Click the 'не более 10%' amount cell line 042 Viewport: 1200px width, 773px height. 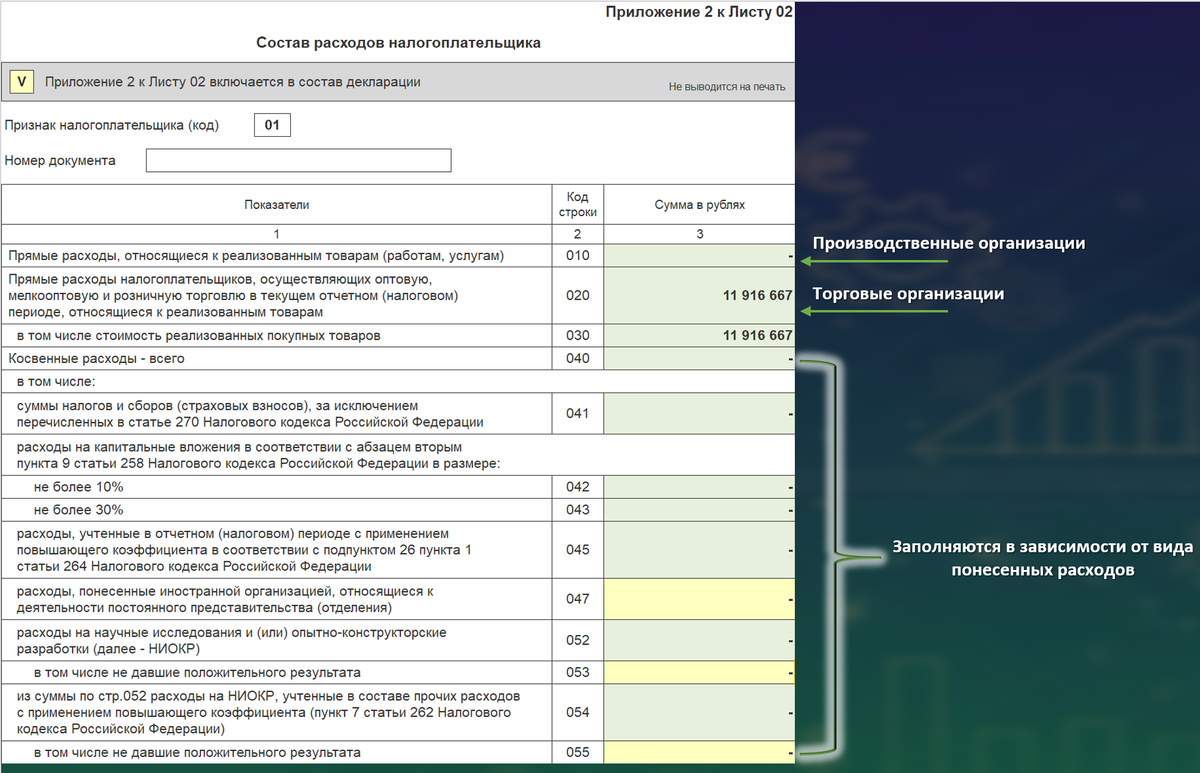point(698,487)
